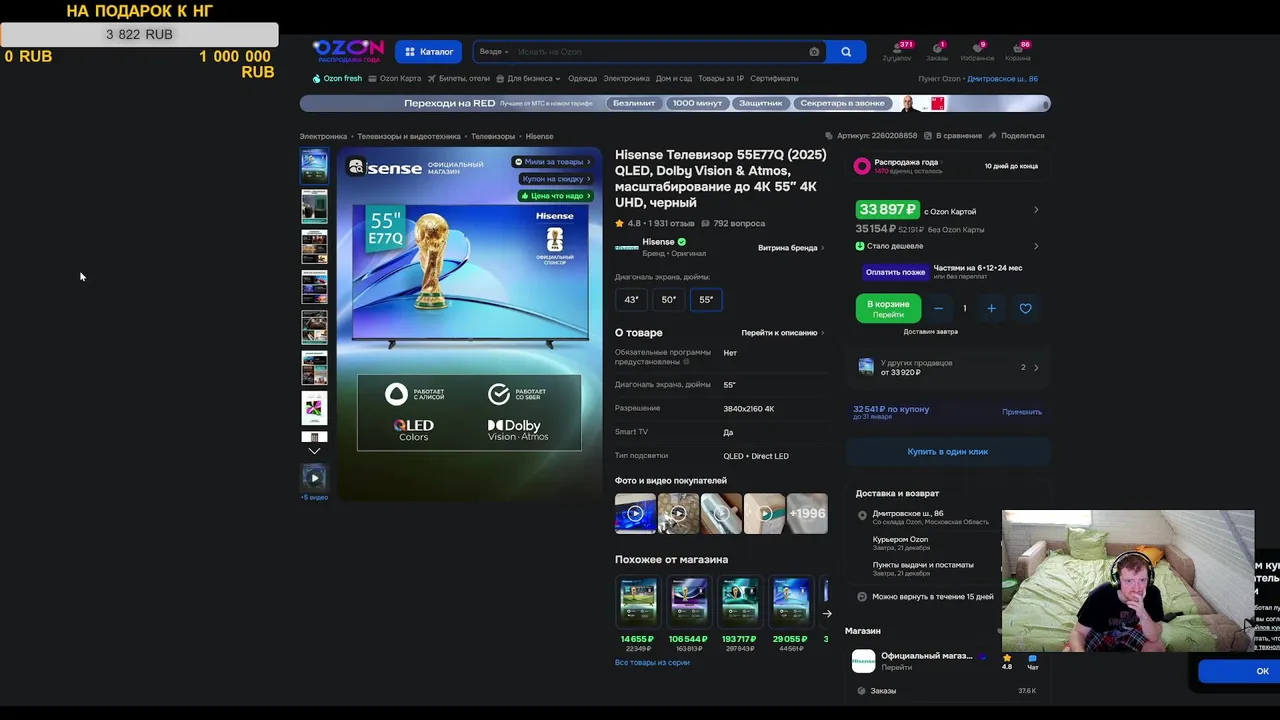
Task: Open Сертификаты menu item
Action: pos(774,79)
